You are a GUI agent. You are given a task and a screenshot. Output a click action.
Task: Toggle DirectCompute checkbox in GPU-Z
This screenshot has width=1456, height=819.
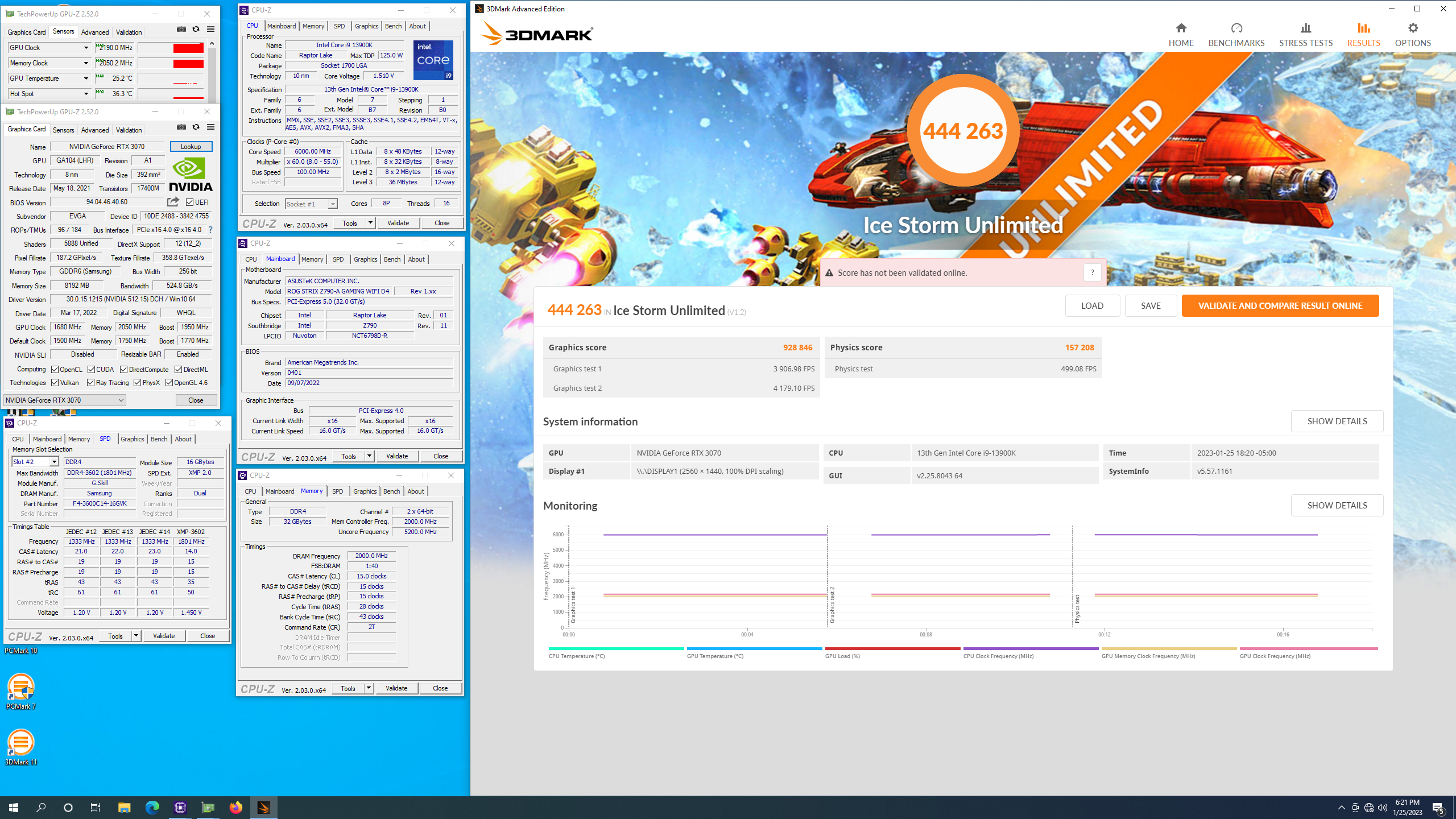(x=123, y=369)
